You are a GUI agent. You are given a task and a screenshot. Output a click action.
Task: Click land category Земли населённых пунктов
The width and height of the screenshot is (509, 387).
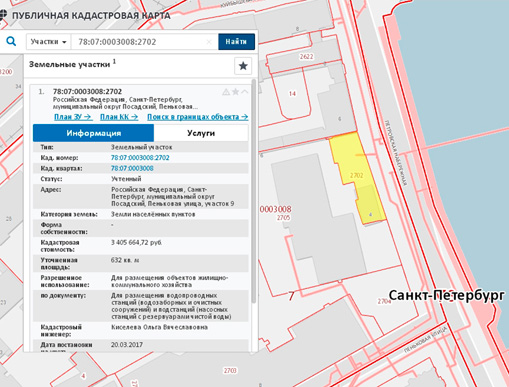coord(153,214)
